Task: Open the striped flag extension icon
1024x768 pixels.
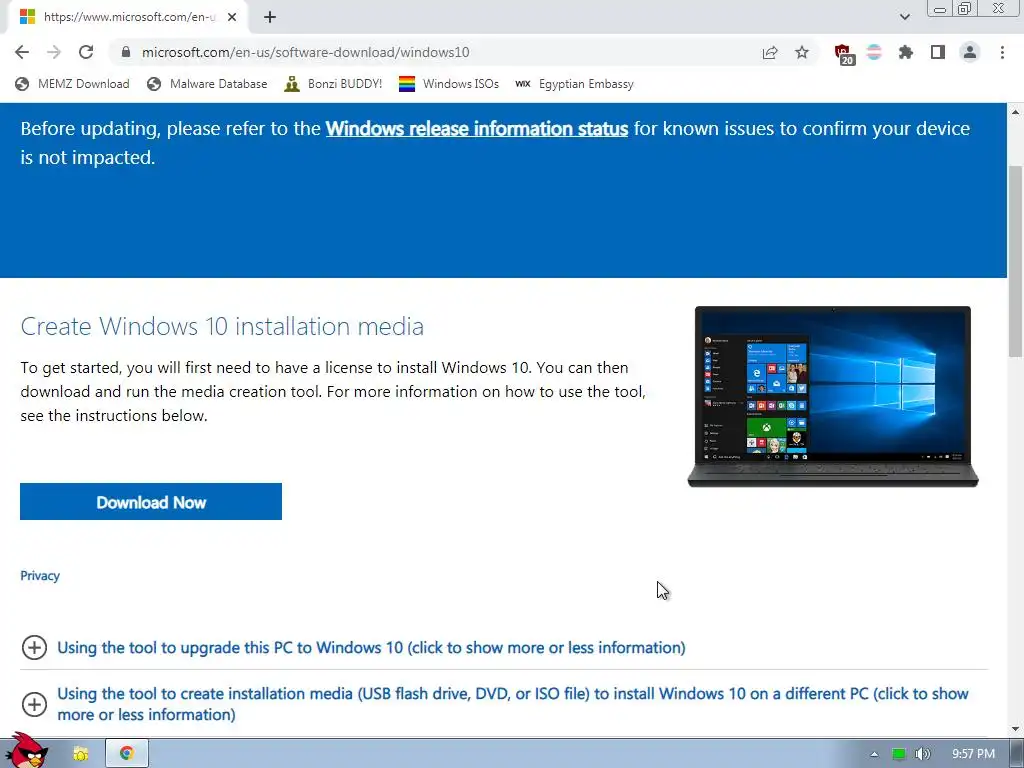Action: [x=874, y=52]
